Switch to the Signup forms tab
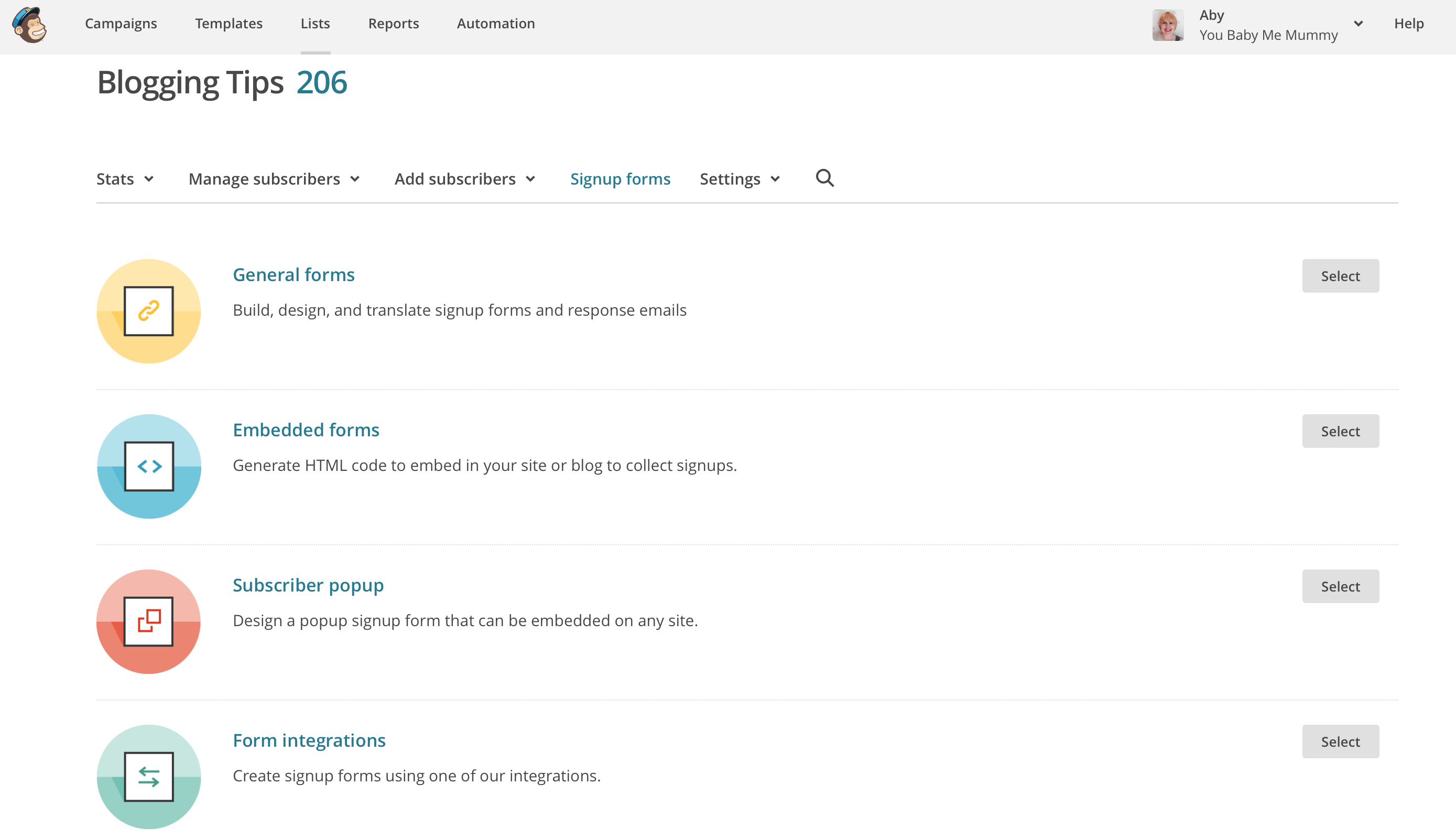Screen dimensions: 1456x838 [620, 179]
